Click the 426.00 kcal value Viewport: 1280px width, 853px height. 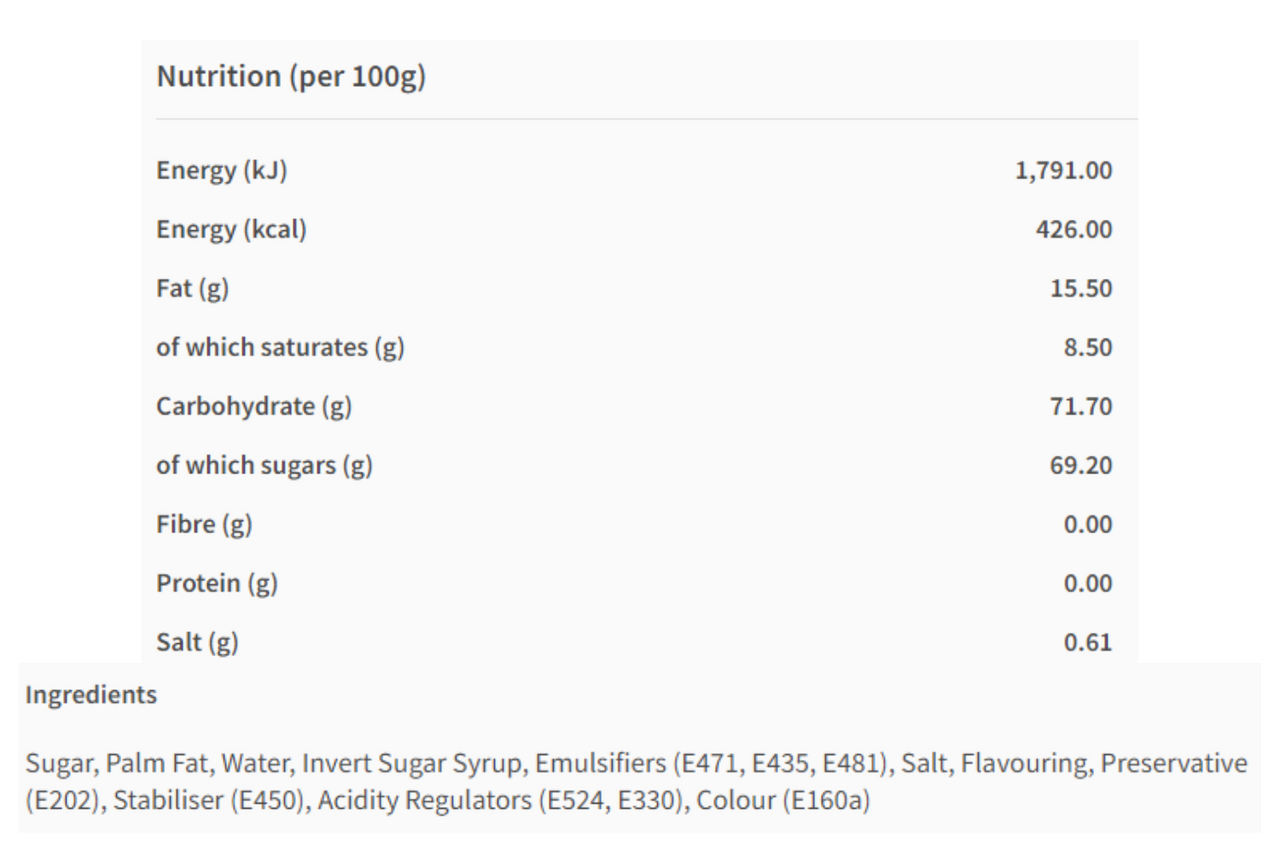tap(1073, 230)
